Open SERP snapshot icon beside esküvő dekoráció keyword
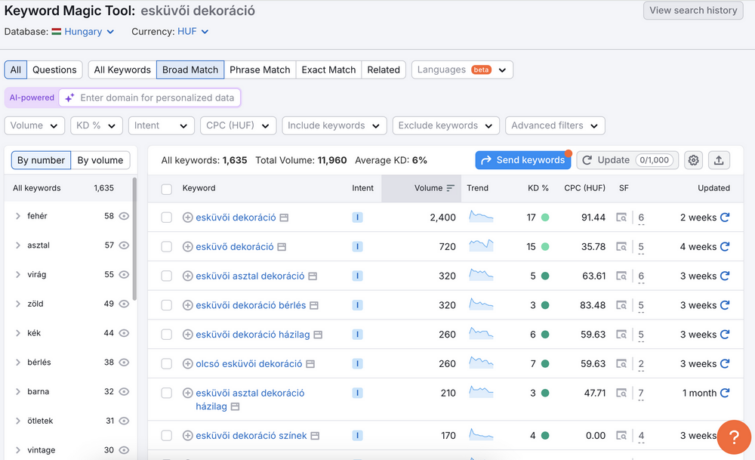This screenshot has width=755, height=460. [x=282, y=247]
